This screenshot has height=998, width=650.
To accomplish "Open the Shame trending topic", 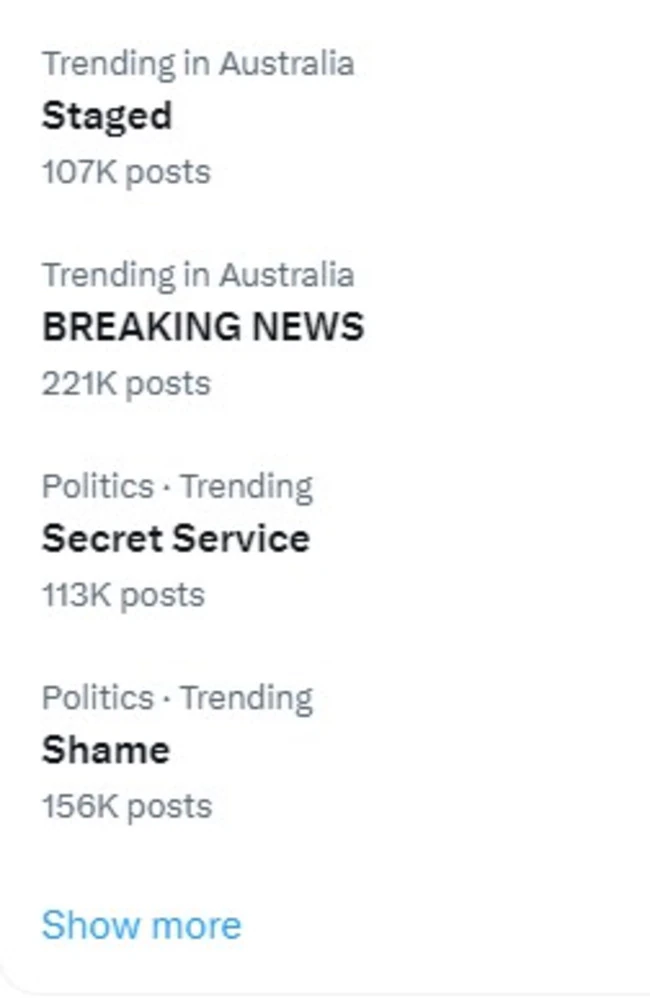I will point(105,750).
